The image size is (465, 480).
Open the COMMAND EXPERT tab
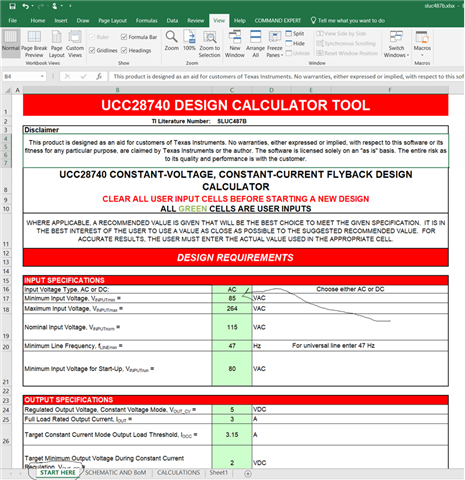coord(278,21)
